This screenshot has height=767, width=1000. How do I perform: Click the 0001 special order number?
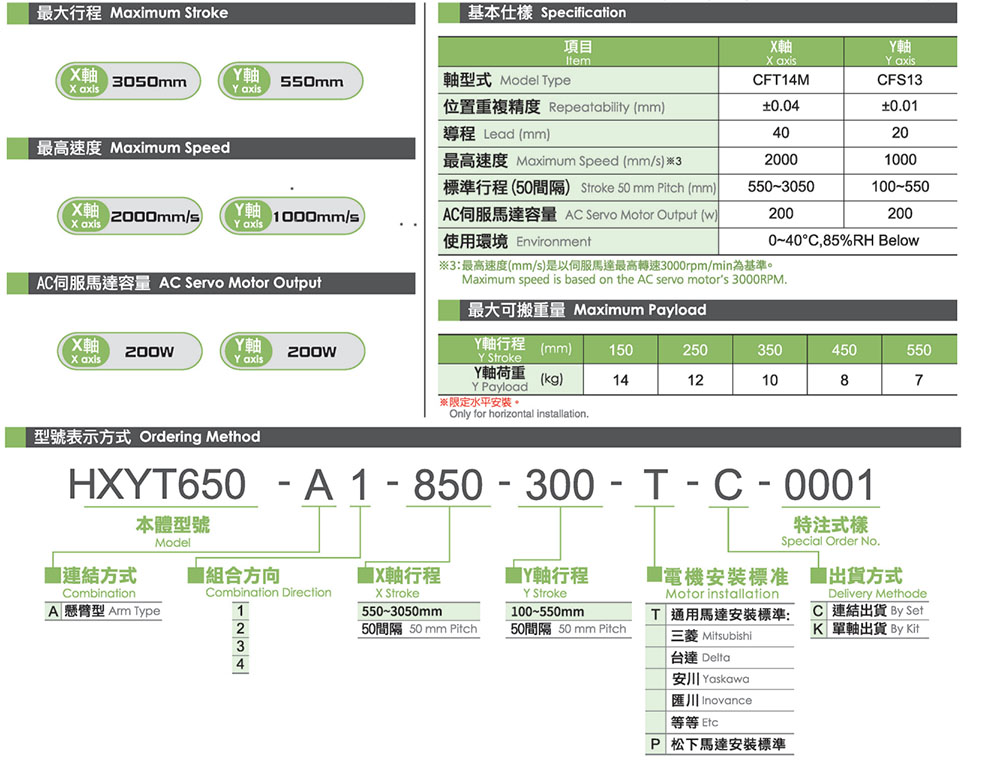(828, 485)
